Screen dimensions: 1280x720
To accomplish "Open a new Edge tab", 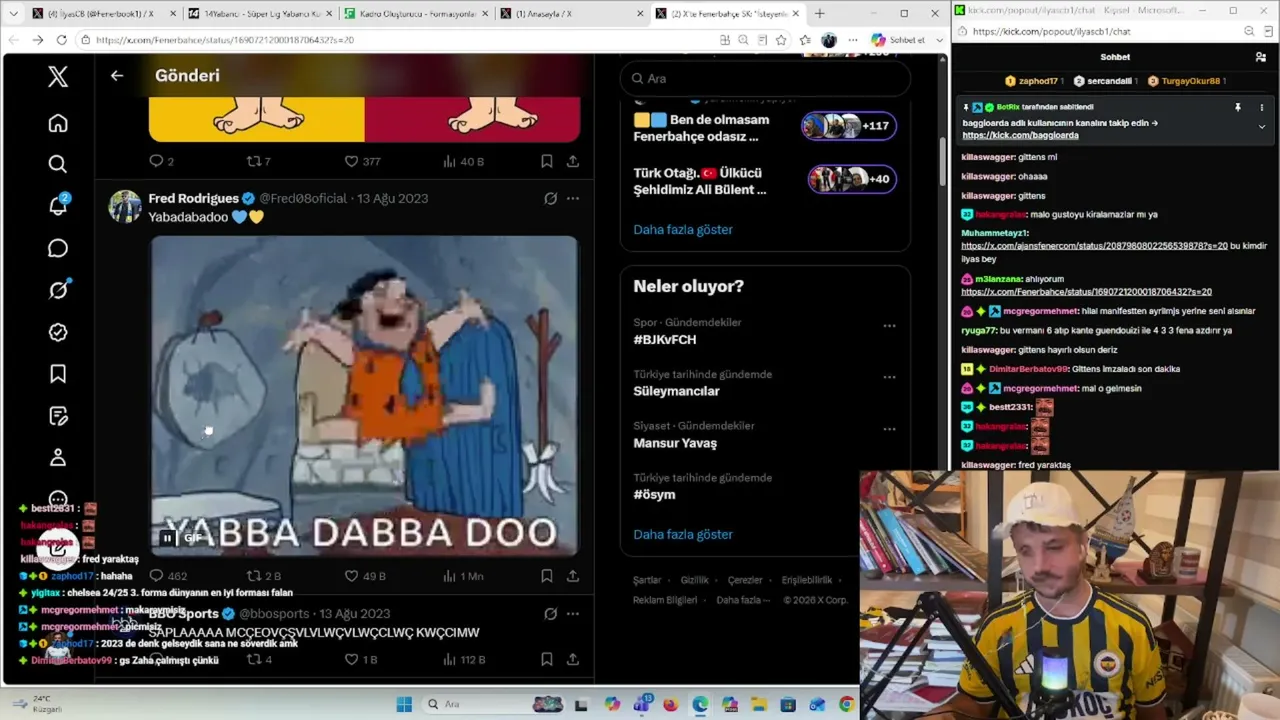I will pyautogui.click(x=820, y=13).
